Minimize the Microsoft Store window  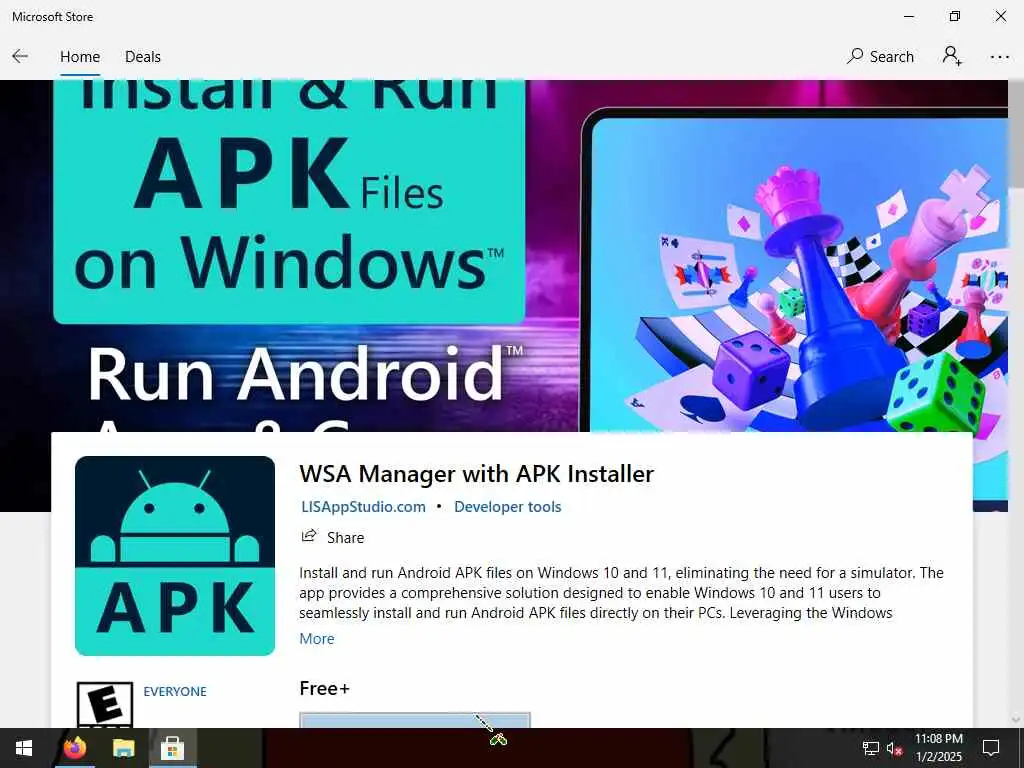(908, 16)
